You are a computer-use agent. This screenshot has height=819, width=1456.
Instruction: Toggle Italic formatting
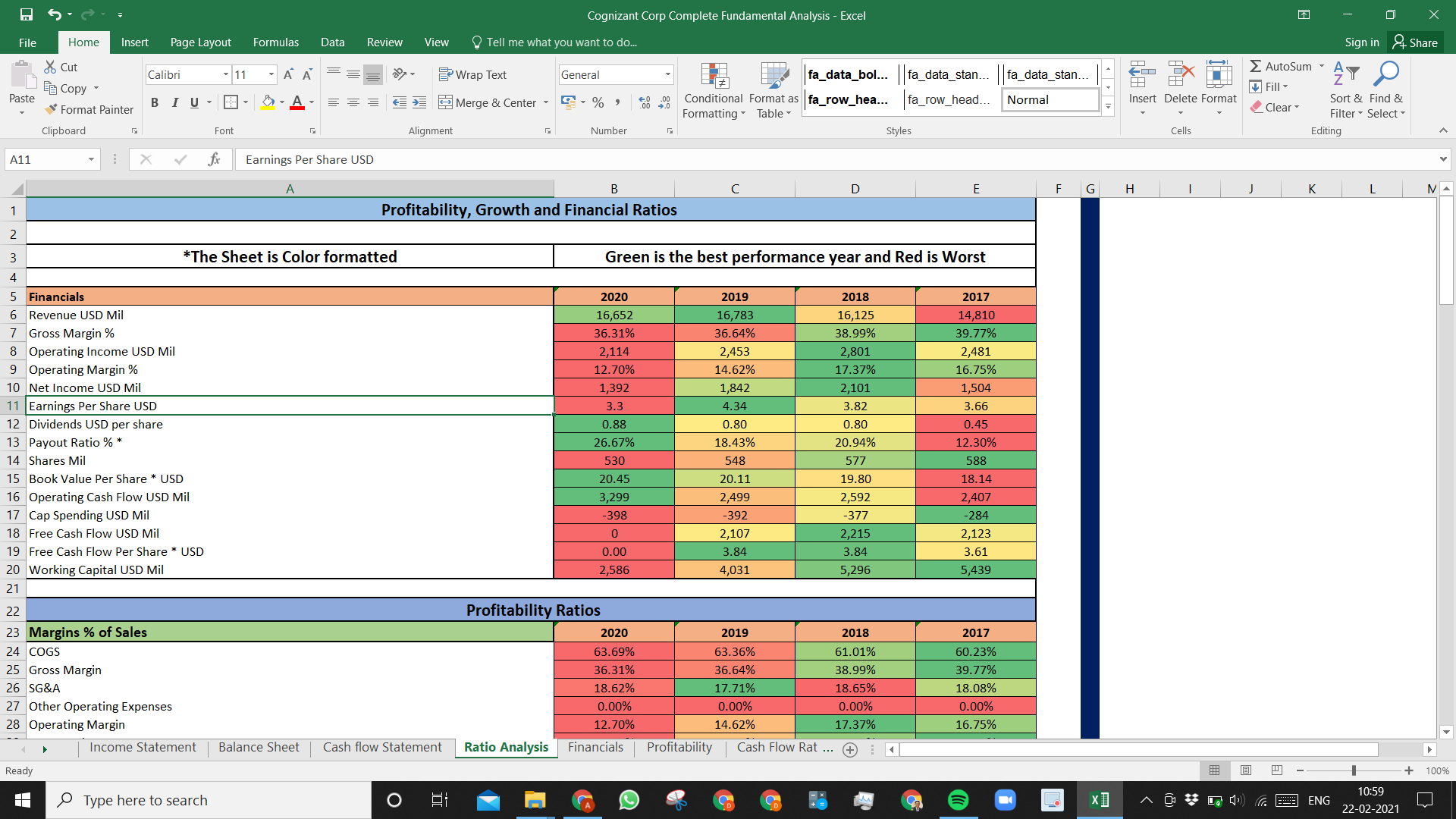175,102
